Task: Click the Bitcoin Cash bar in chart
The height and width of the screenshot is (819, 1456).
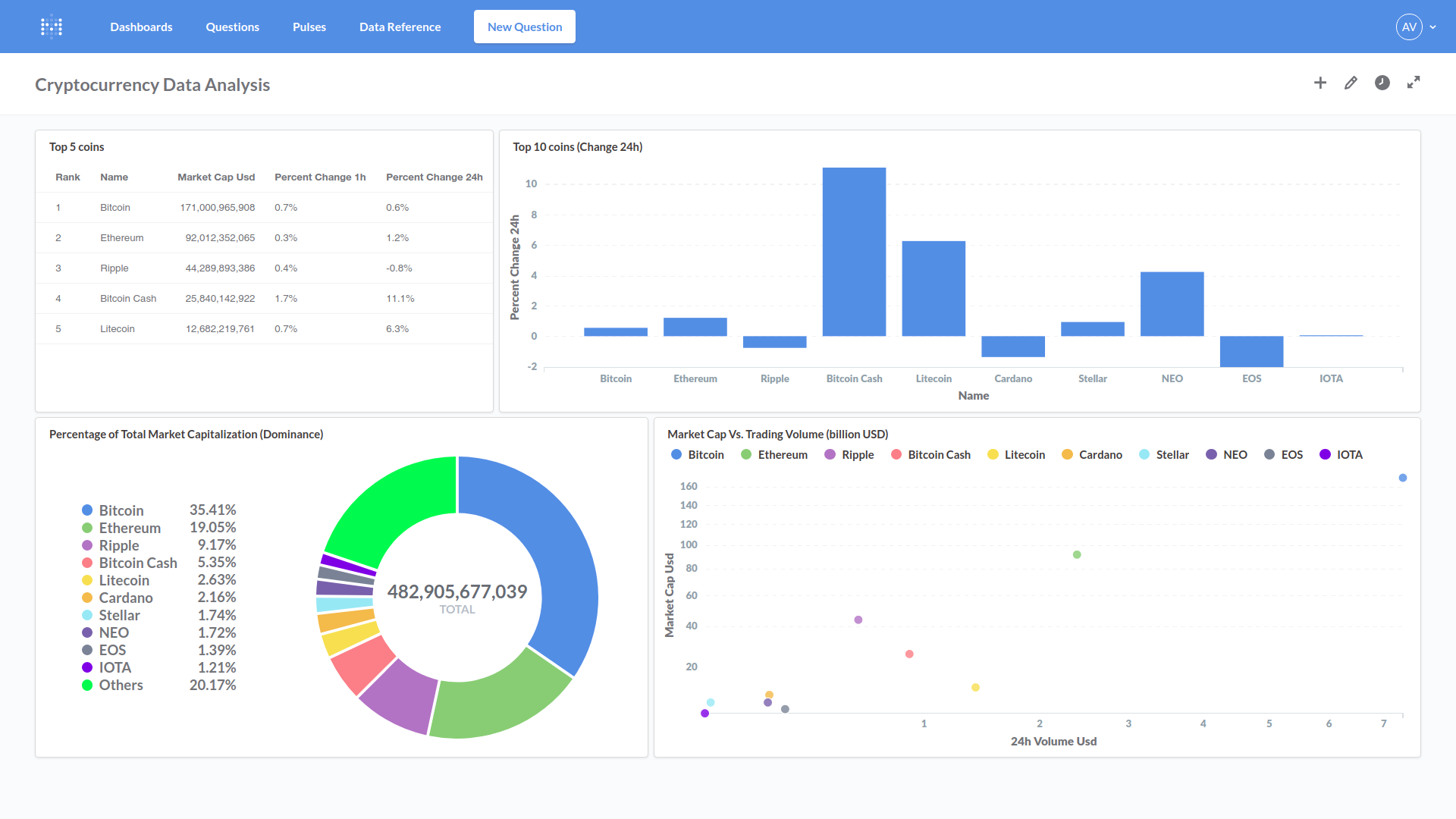Action: 854,252
